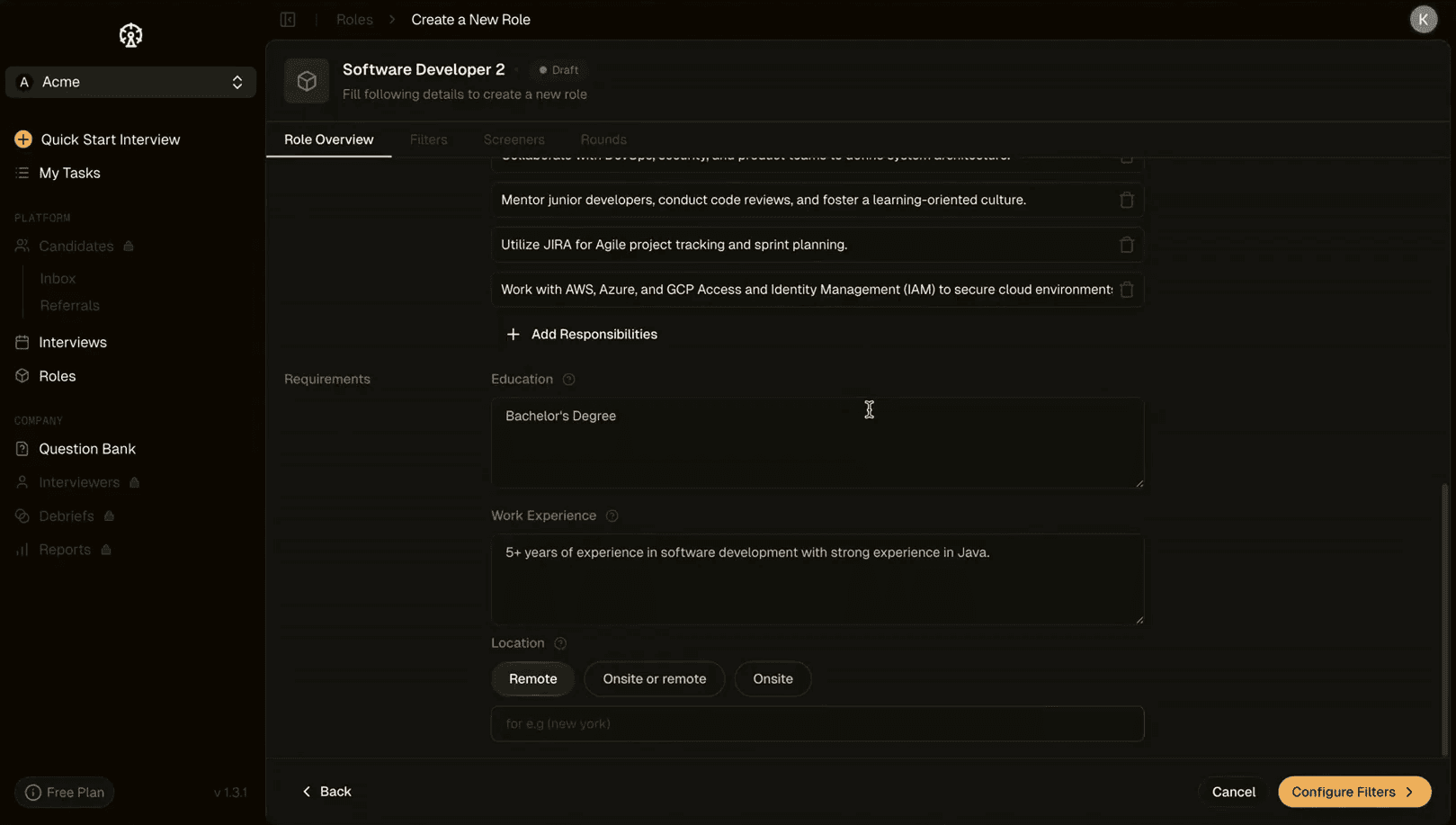Switch to the Filters tab

[428, 140]
